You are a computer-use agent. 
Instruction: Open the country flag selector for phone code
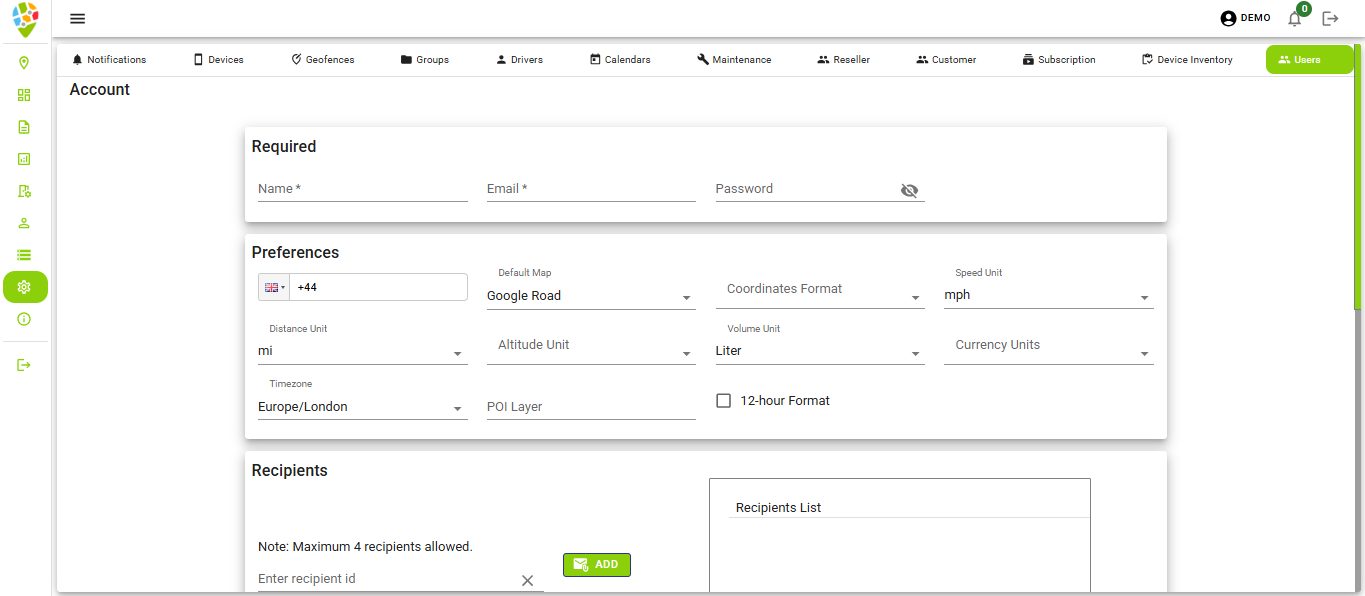[x=272, y=286]
